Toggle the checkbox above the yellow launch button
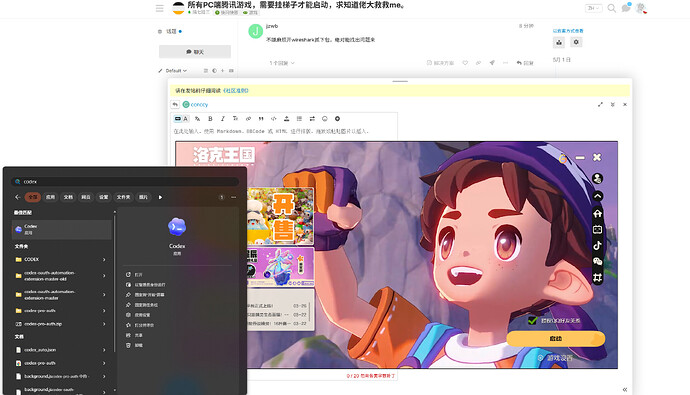The height and width of the screenshot is (395, 690). coord(532,321)
